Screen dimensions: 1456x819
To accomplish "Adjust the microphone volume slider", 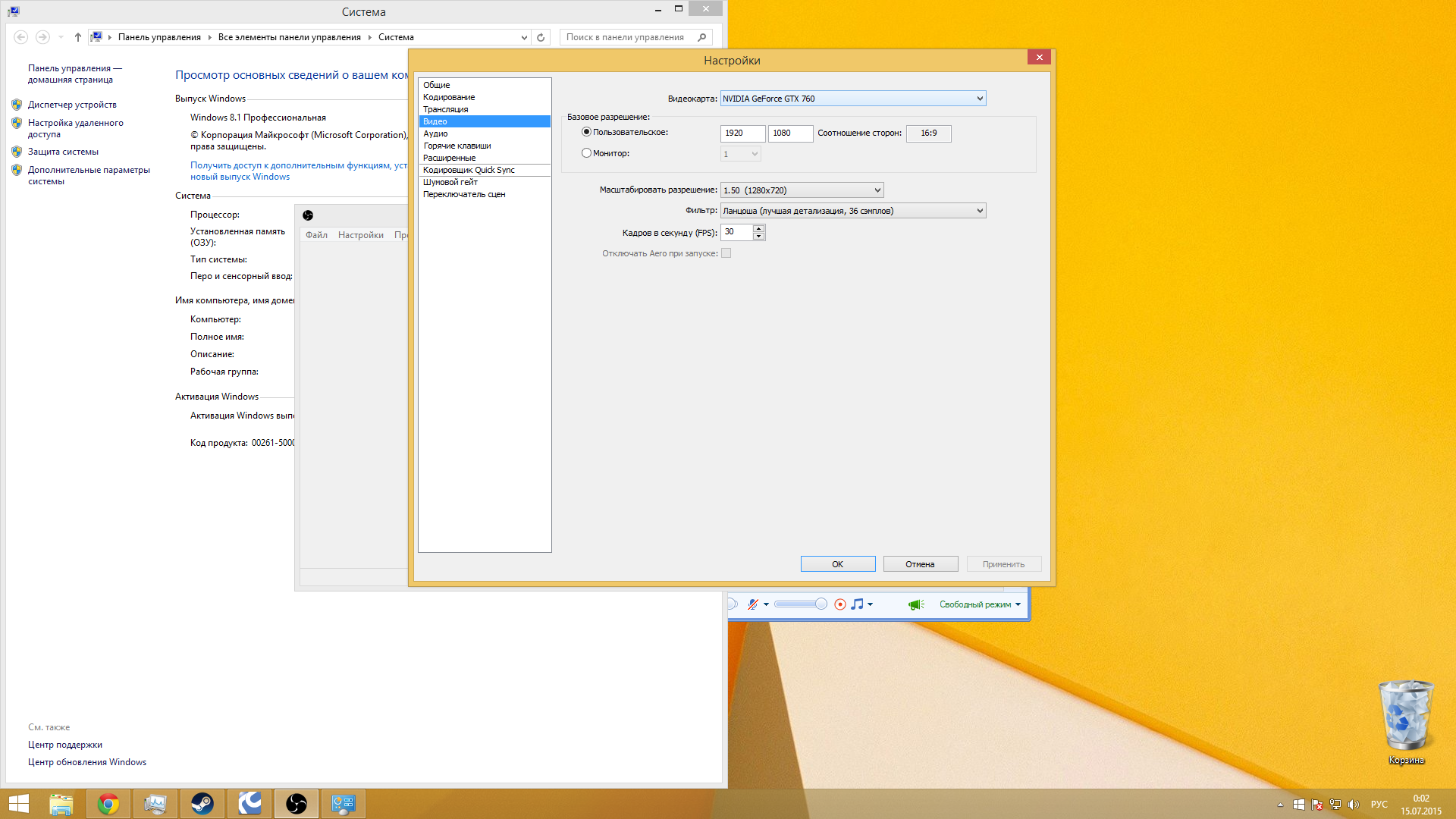I will click(800, 604).
